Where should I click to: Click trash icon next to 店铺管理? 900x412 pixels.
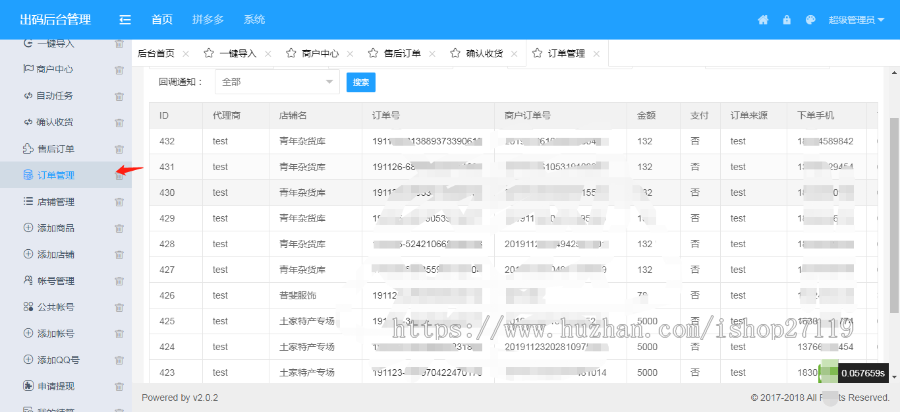tap(119, 202)
